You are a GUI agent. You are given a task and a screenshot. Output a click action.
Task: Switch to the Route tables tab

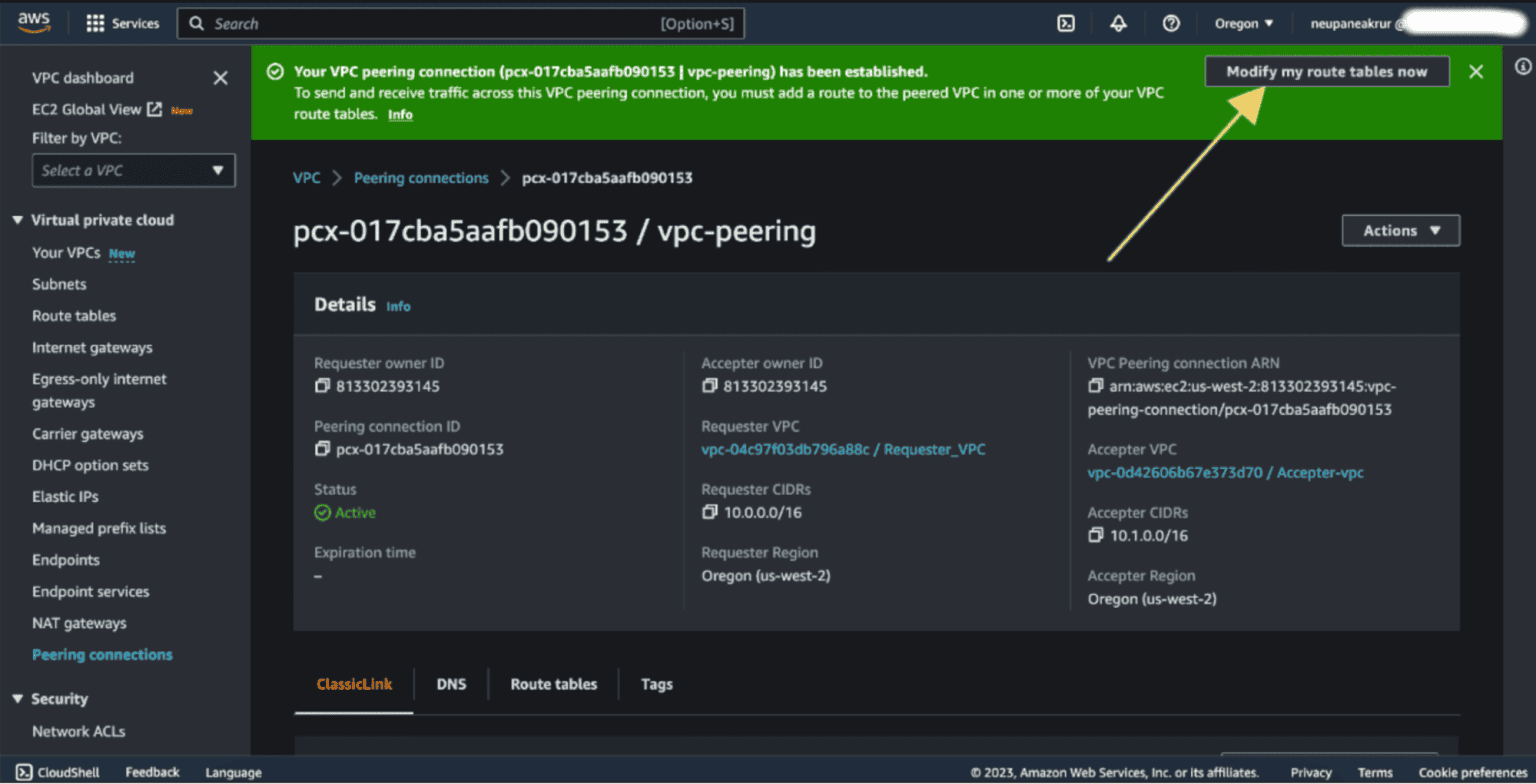click(554, 684)
